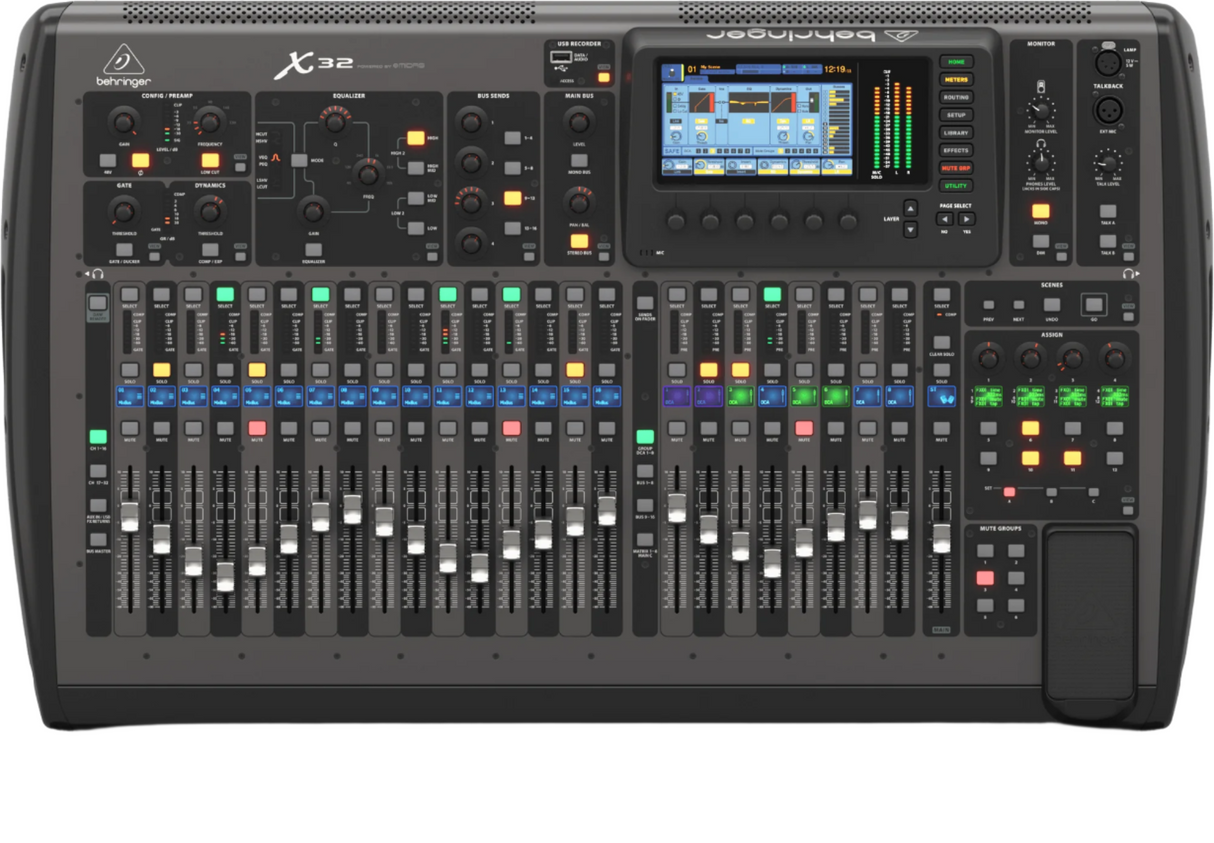The width and height of the screenshot is (1214, 843).
Task: Open the EFFECTS screen
Action: [956, 150]
